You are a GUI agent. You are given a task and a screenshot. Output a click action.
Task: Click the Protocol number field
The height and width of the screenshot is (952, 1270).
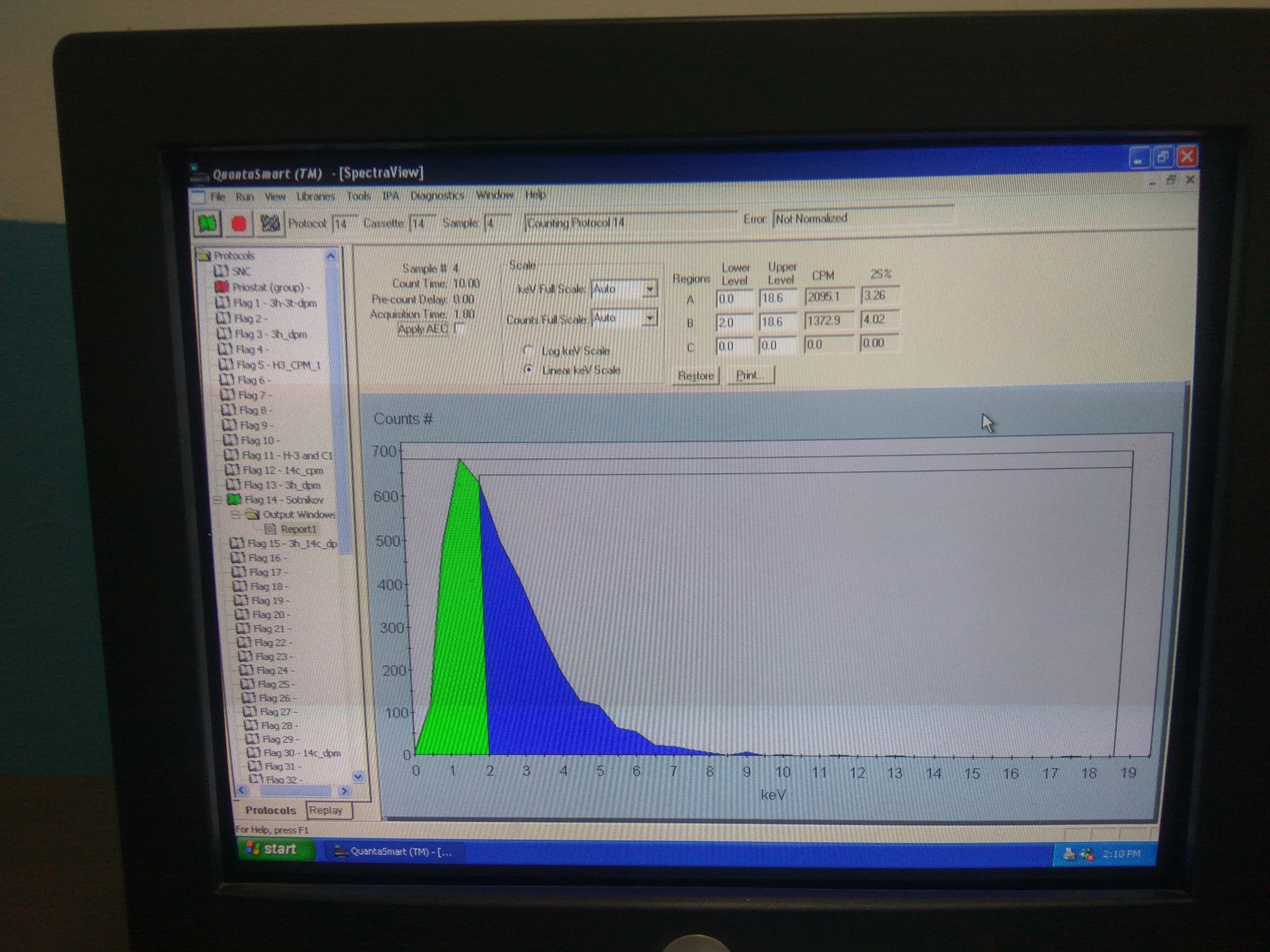(345, 223)
